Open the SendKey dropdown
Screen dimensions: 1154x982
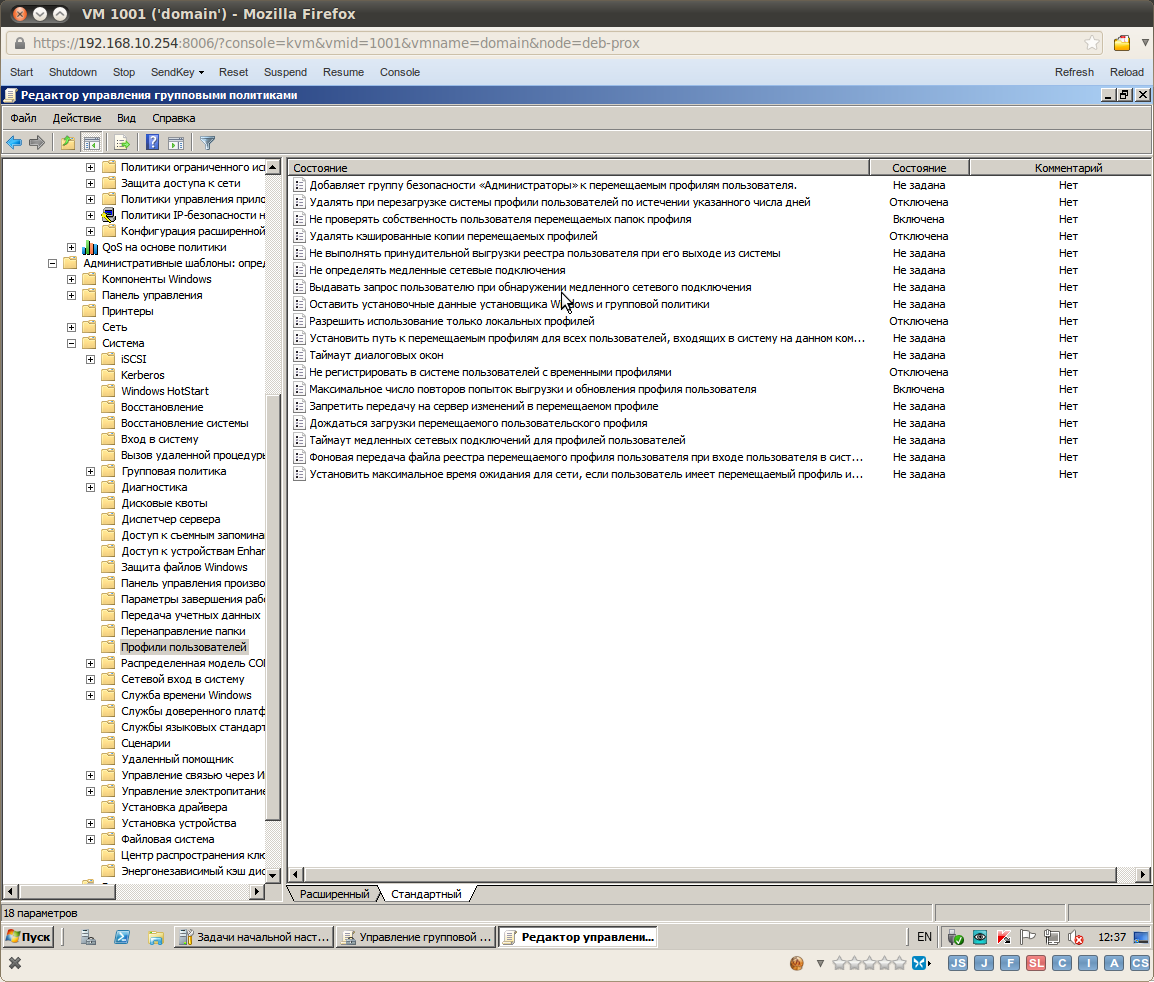(177, 72)
